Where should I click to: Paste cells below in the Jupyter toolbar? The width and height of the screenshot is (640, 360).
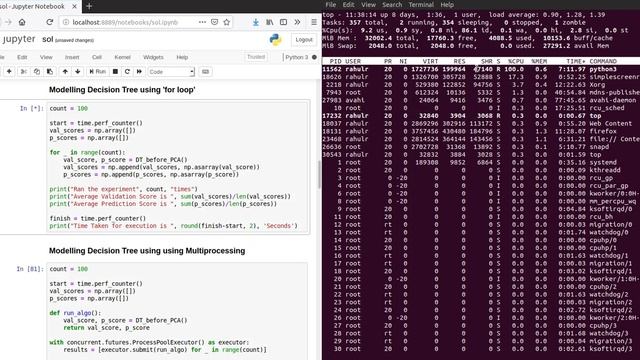(50, 71)
